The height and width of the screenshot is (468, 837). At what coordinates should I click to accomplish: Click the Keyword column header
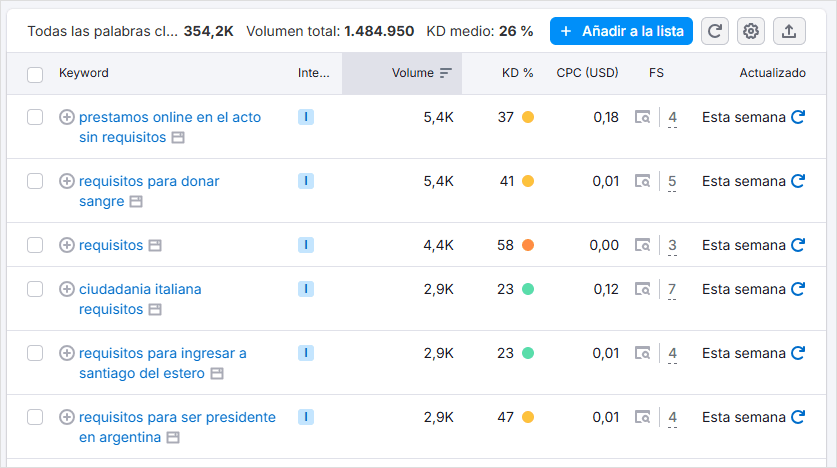[x=84, y=73]
